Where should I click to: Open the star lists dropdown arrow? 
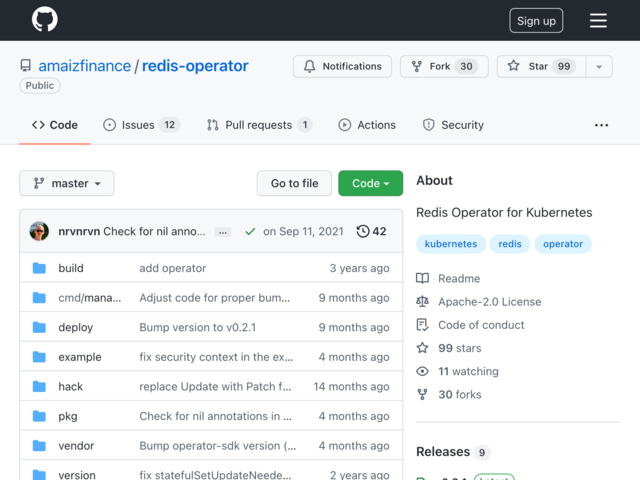tap(599, 66)
